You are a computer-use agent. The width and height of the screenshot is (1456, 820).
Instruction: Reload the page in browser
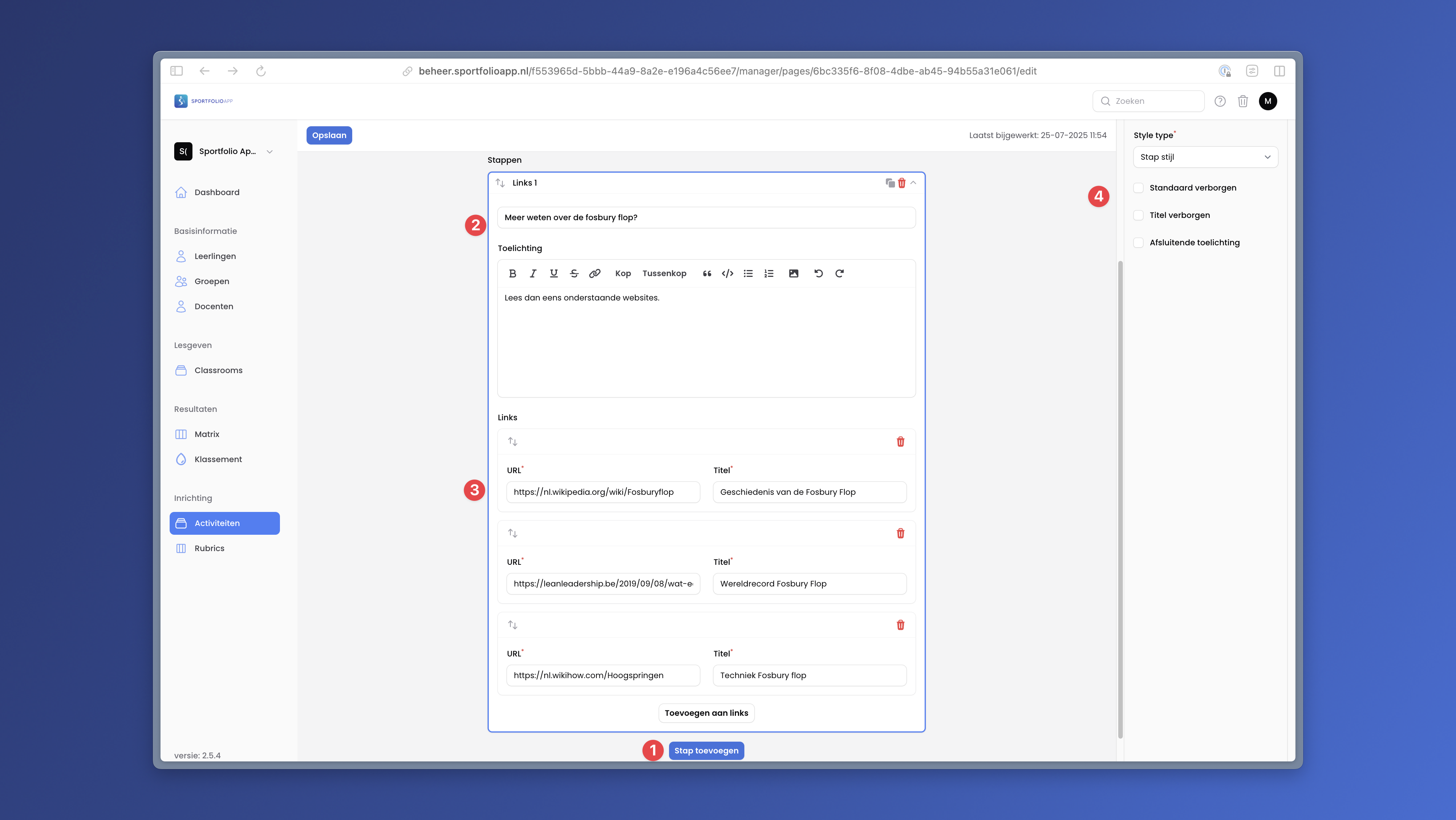click(261, 71)
